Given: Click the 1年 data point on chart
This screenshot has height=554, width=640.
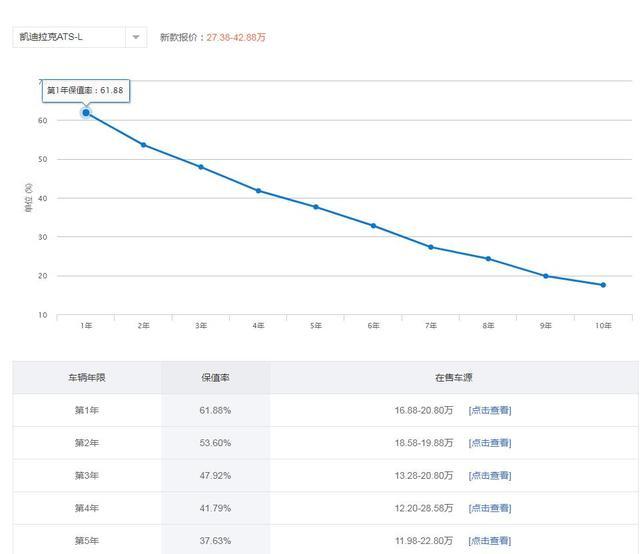Looking at the screenshot, I should click(x=86, y=113).
